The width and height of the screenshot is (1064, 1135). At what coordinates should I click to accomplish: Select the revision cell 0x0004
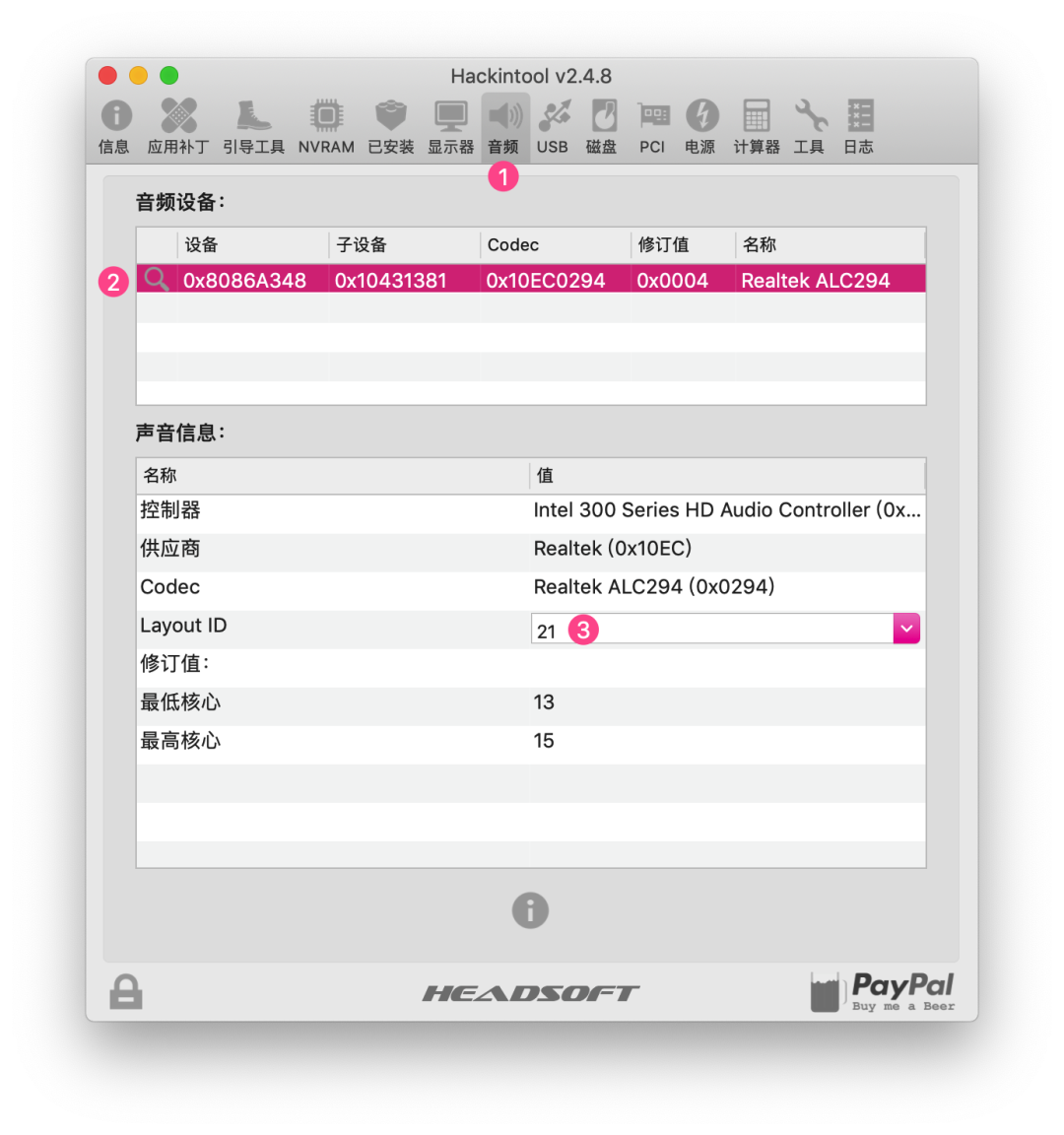[x=673, y=280]
